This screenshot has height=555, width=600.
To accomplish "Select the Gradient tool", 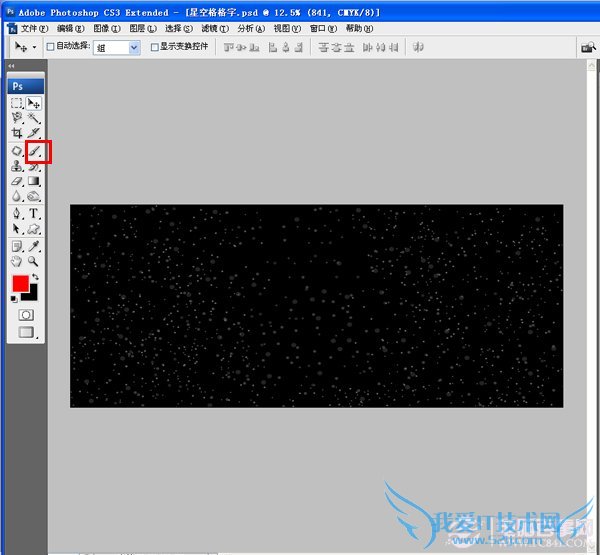I will [x=34, y=181].
